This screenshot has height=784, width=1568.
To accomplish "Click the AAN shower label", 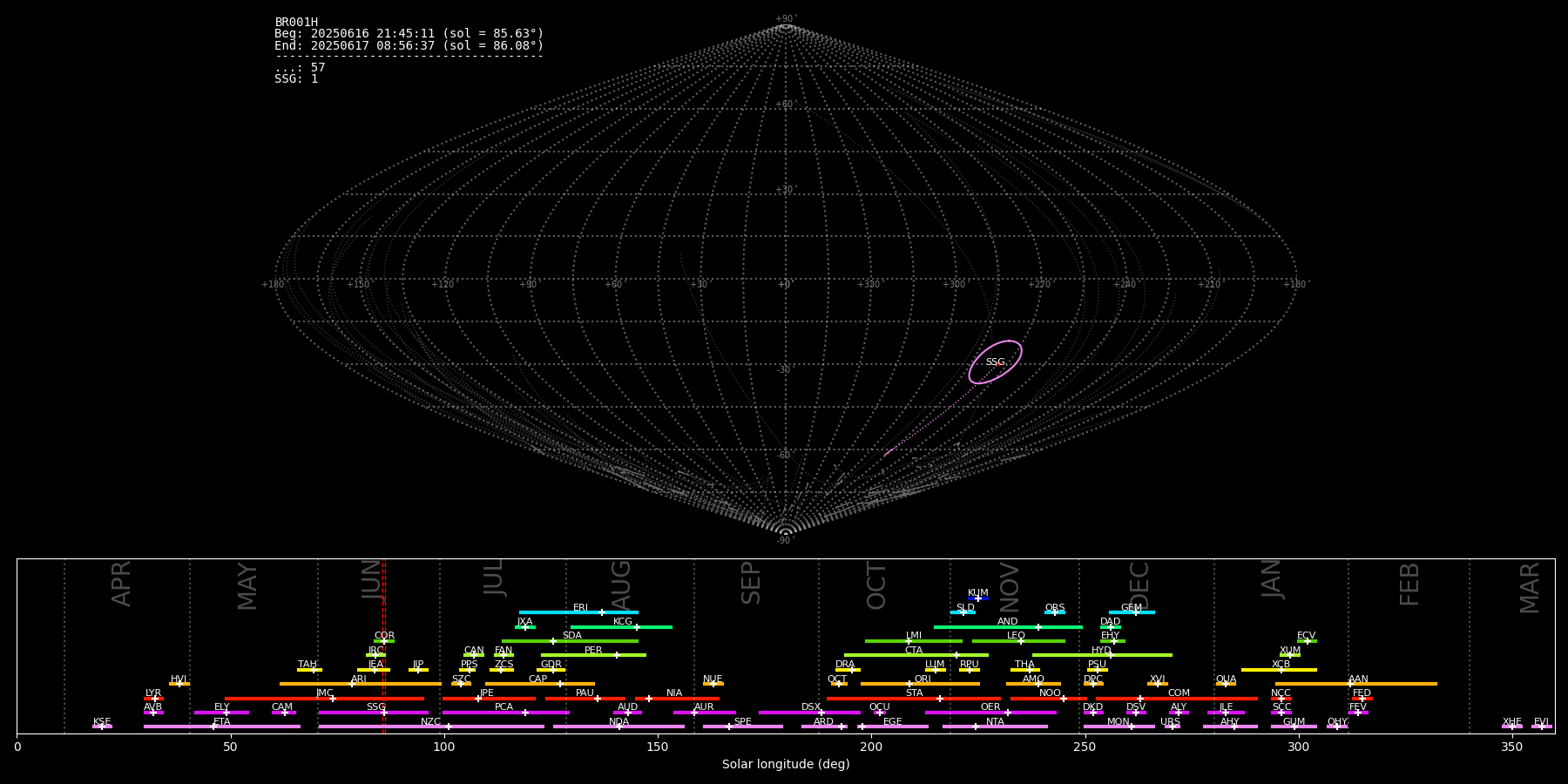I will pyautogui.click(x=1358, y=679).
